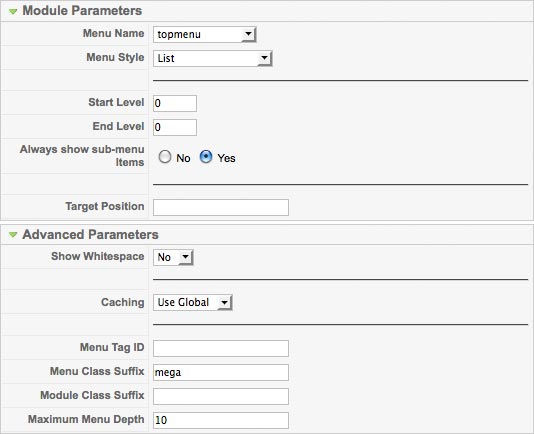Select Yes for Always show sub-menu items
Viewport: 534px width, 434px height.
[x=206, y=157]
